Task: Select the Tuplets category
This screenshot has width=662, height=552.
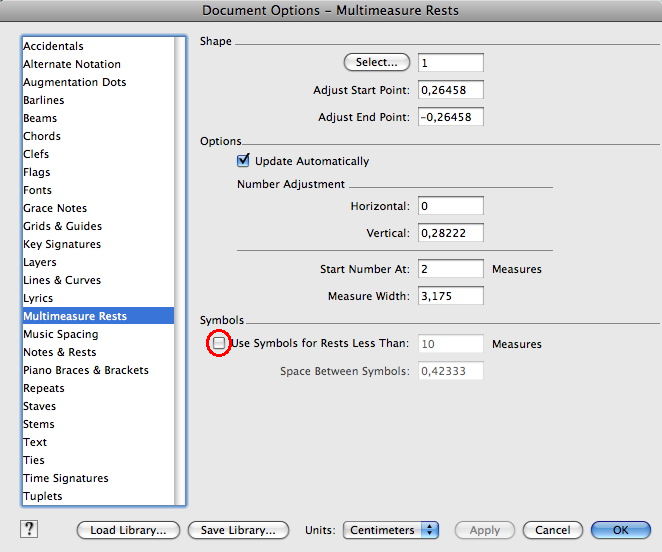Action: (43, 496)
